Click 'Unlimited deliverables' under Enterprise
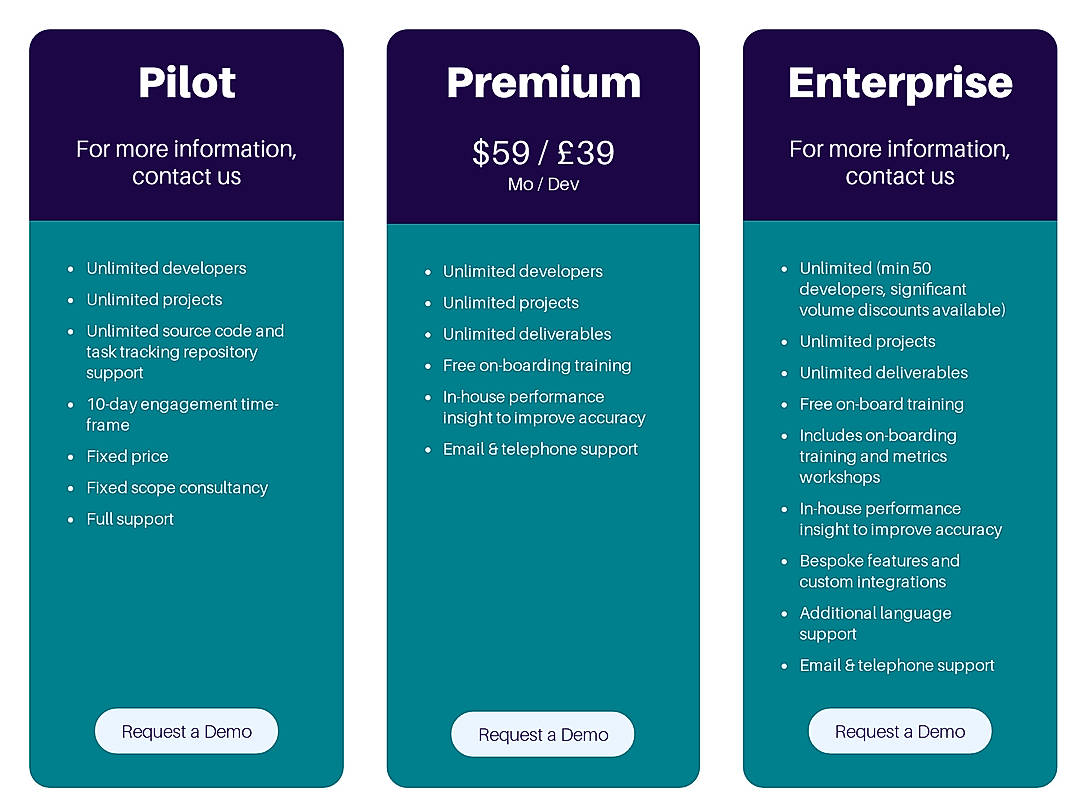 pos(883,372)
